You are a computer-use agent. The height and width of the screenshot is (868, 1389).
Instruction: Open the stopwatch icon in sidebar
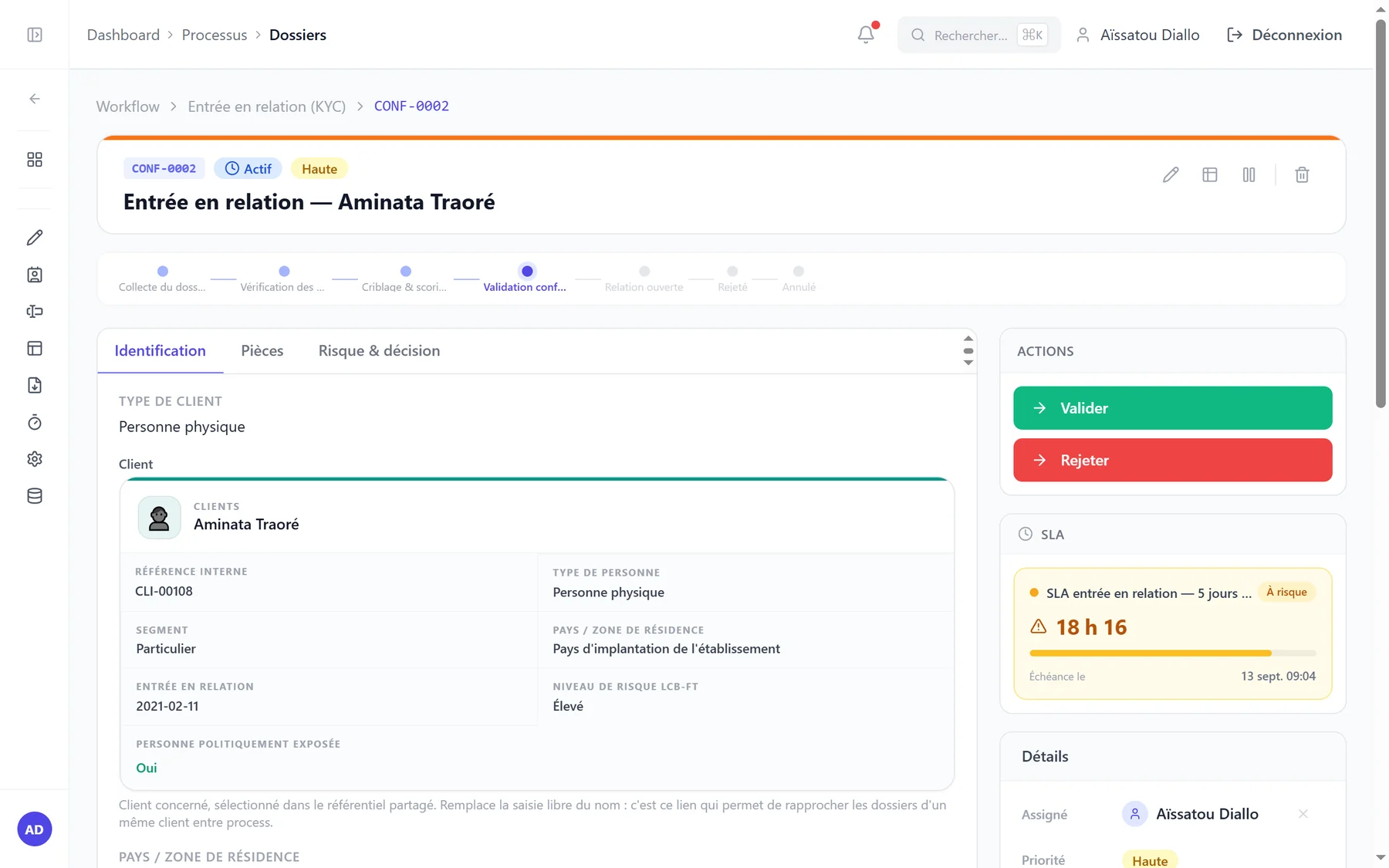tap(35, 422)
